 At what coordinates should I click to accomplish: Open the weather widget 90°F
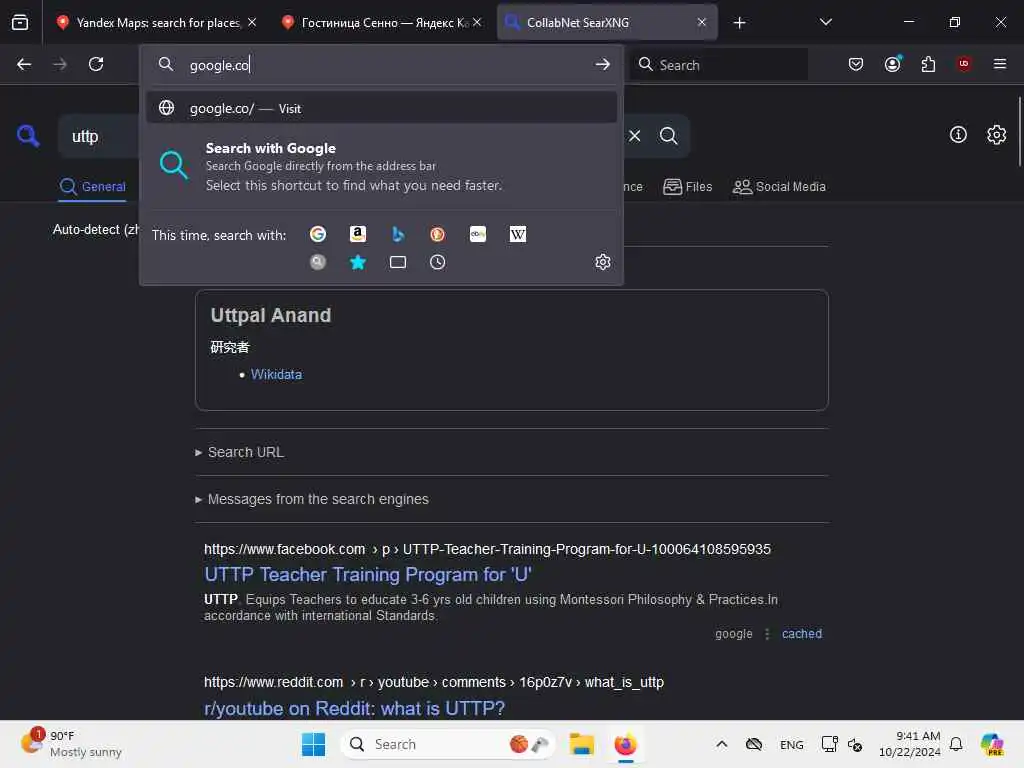71,744
